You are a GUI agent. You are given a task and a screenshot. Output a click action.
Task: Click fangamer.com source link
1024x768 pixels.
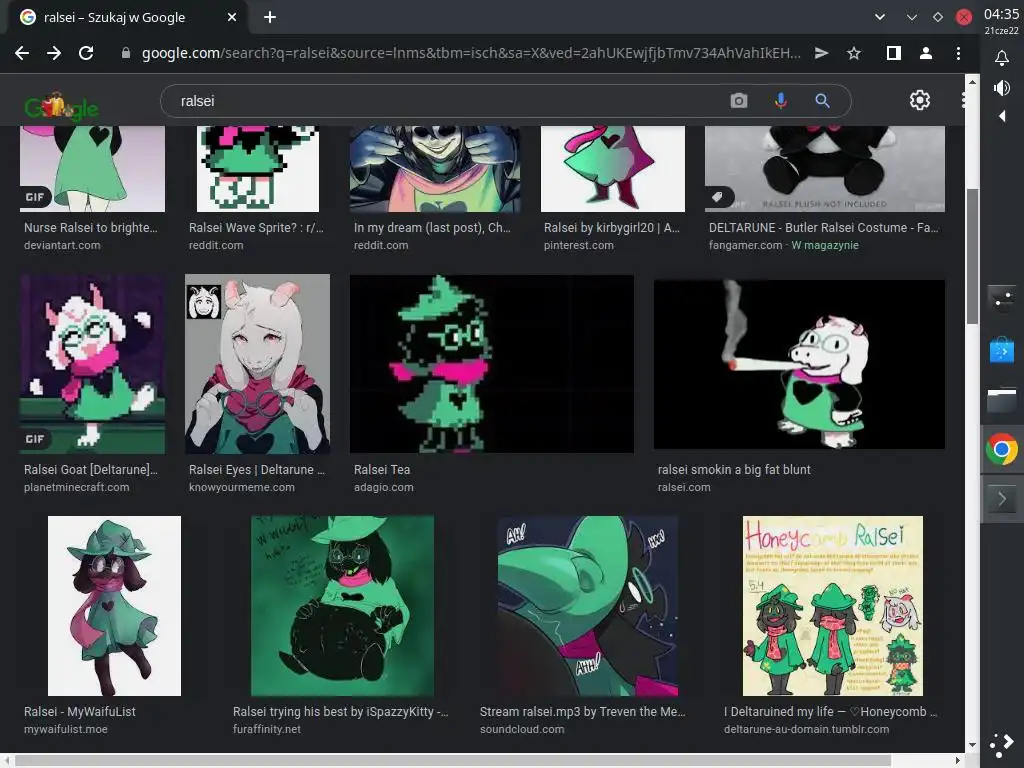[745, 246]
